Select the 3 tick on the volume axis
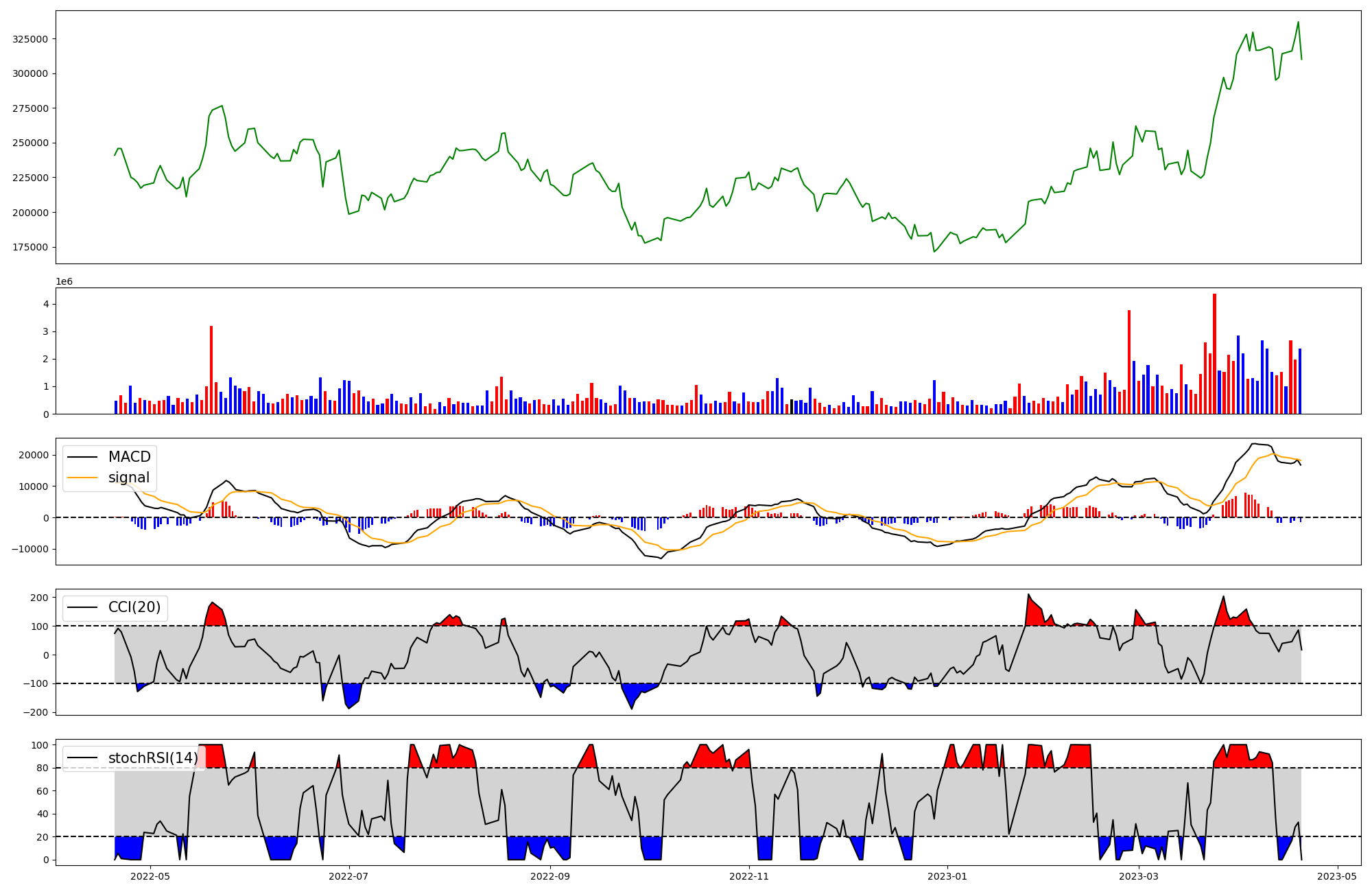This screenshot has height=892, width=1372. click(x=45, y=331)
